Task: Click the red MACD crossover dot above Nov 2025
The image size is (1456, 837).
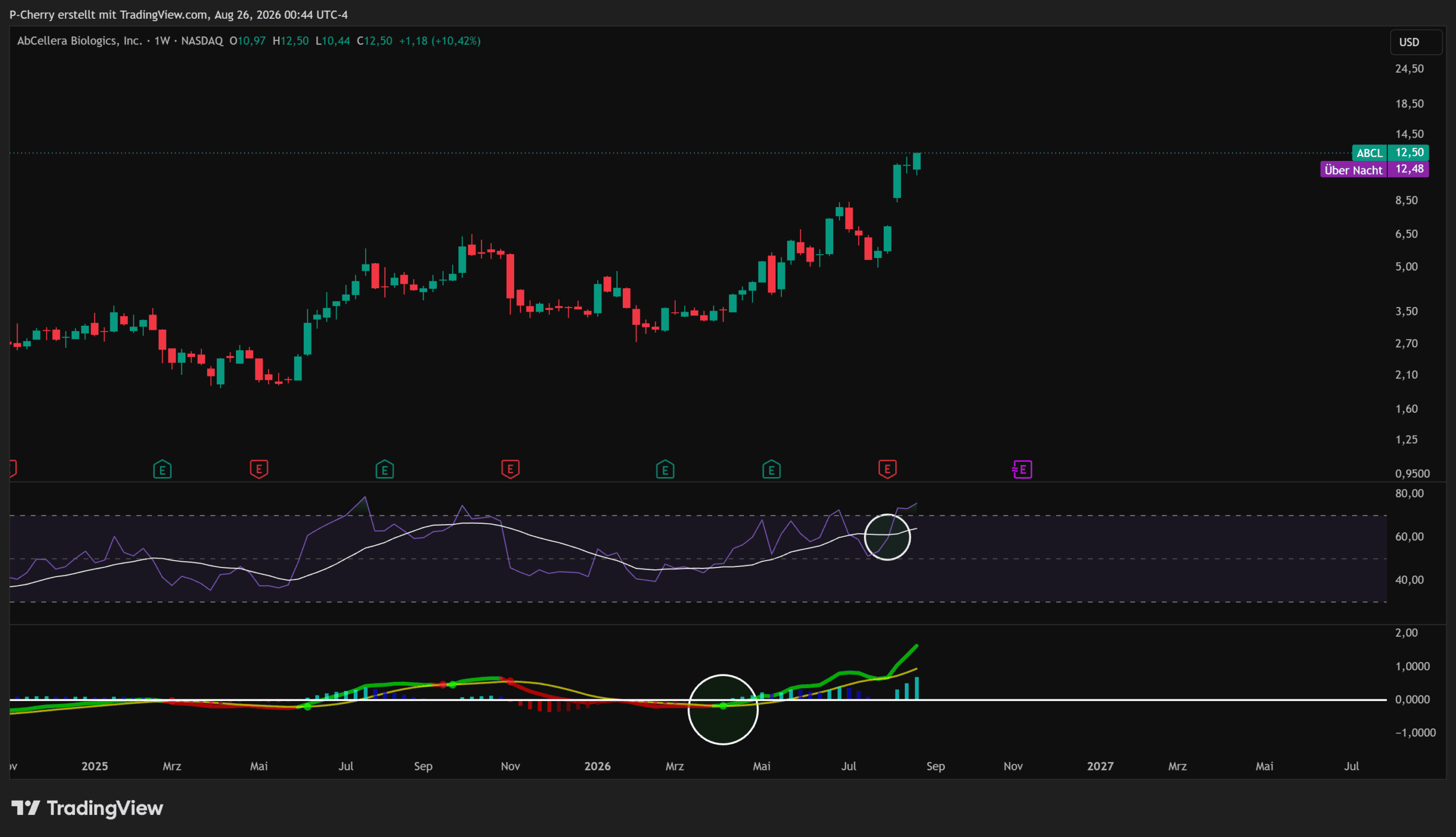Action: click(x=510, y=681)
